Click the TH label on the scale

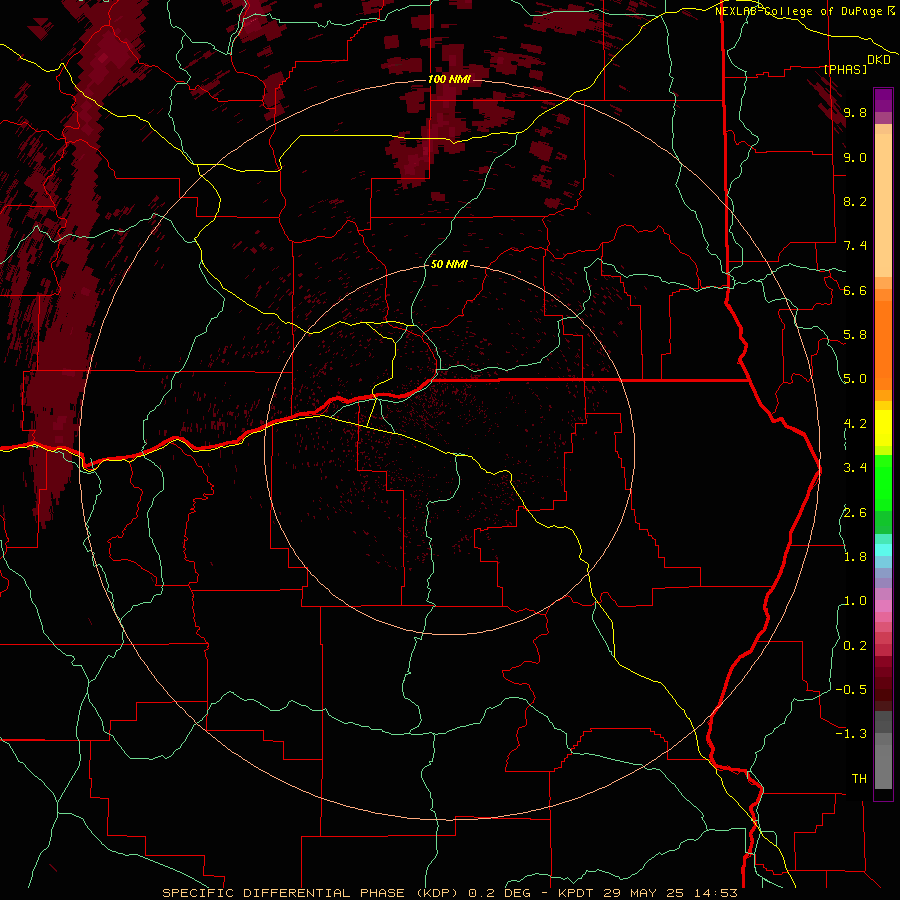tap(859, 779)
